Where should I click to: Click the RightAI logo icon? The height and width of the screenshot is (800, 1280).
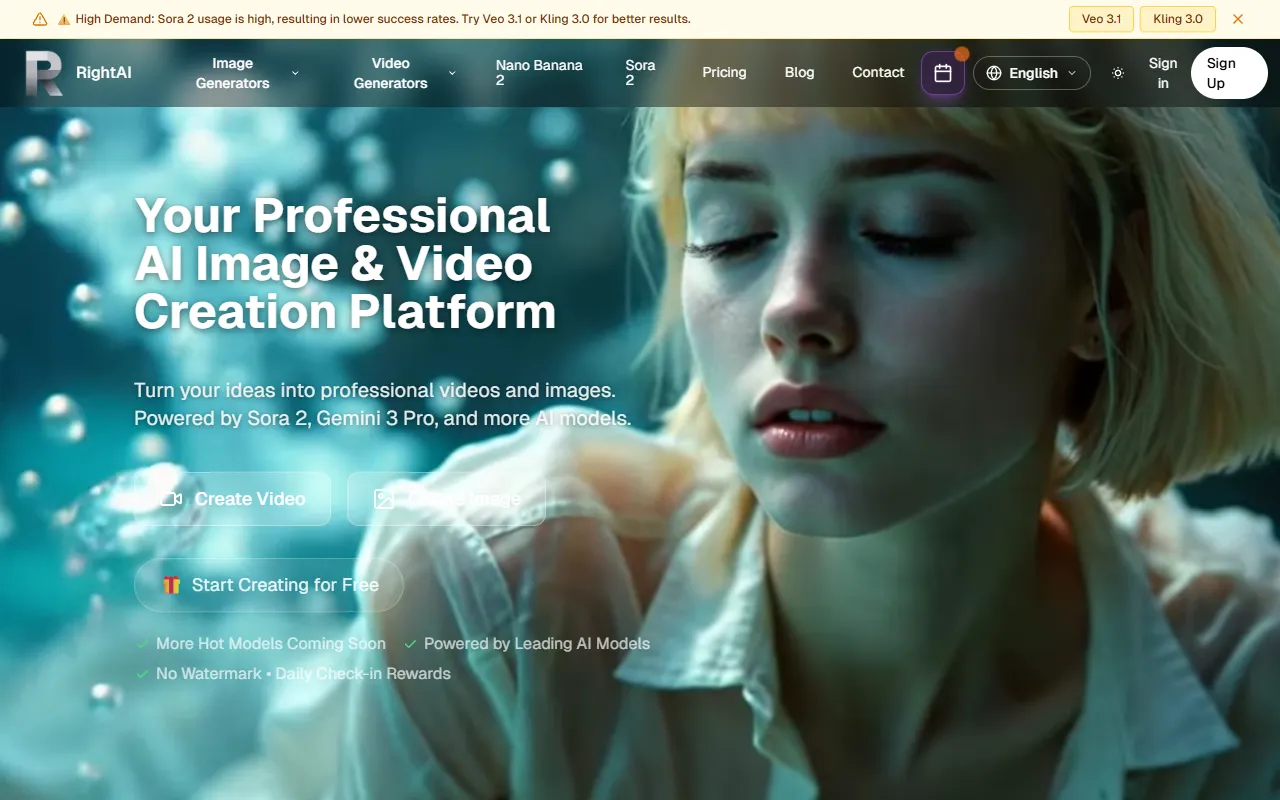click(44, 73)
